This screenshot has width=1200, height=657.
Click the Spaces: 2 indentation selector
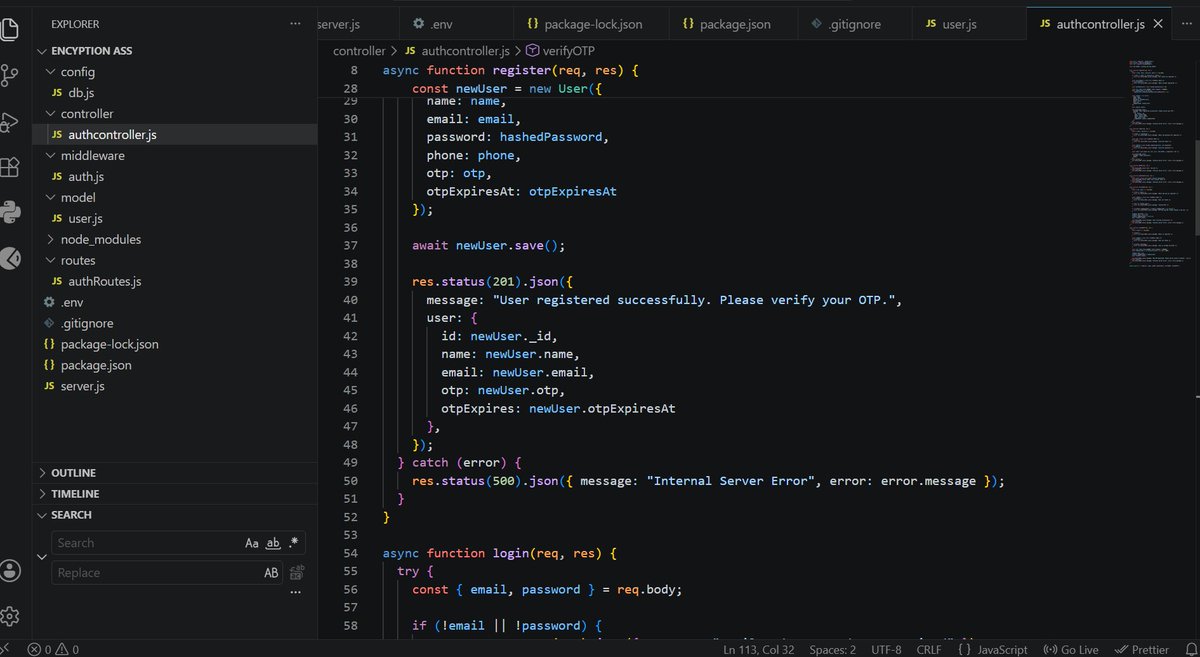832,649
